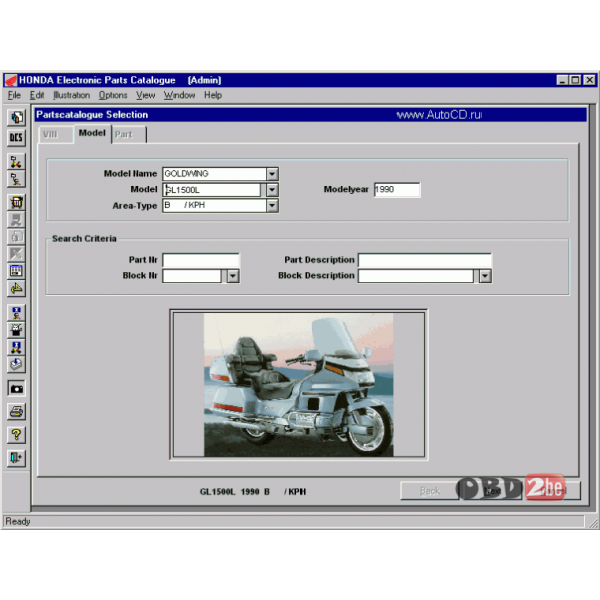Screen dimensions: 600x600
Task: Open the File menu
Action: pos(14,95)
